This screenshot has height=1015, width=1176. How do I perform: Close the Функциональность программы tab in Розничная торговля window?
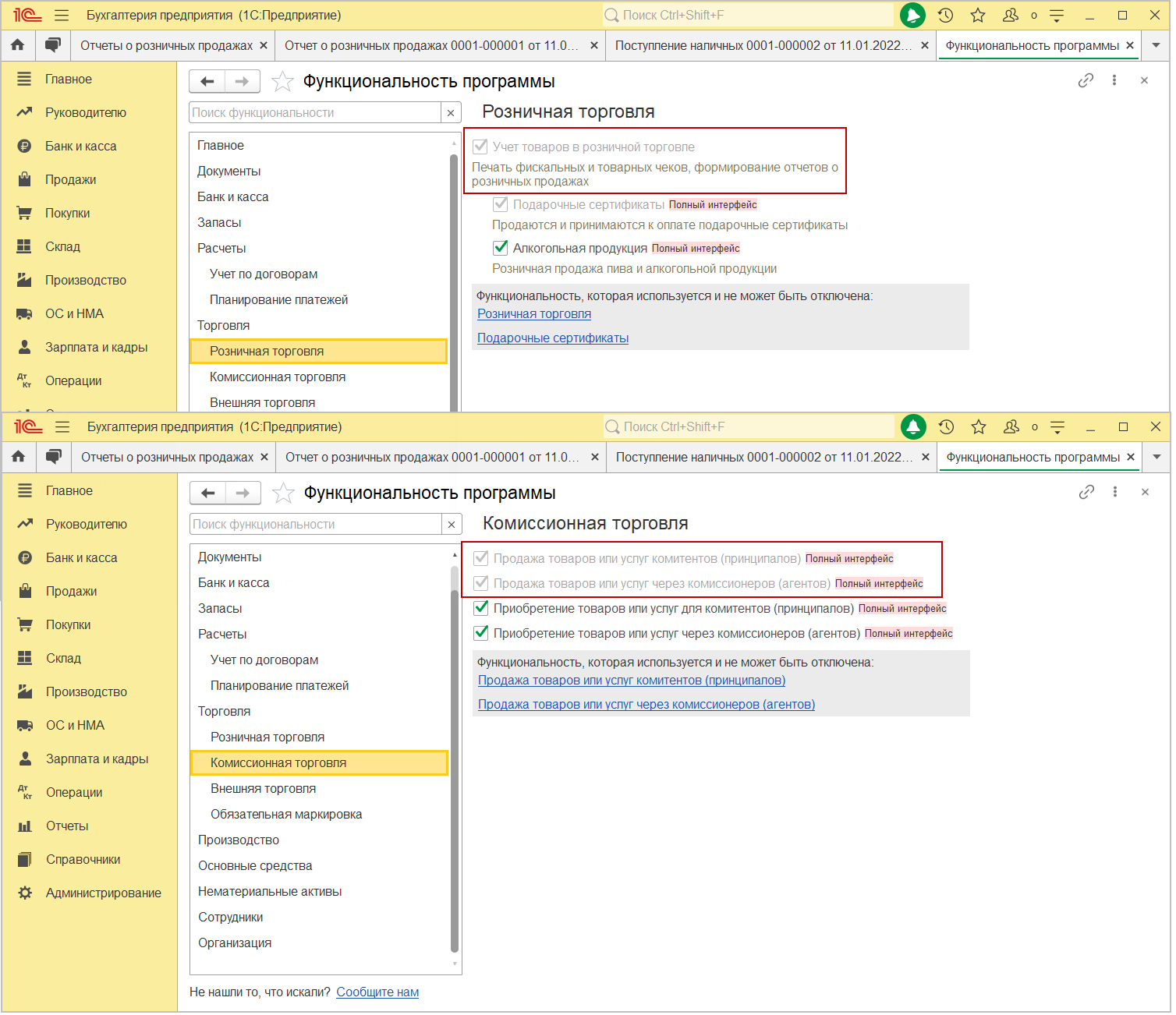(x=1130, y=45)
